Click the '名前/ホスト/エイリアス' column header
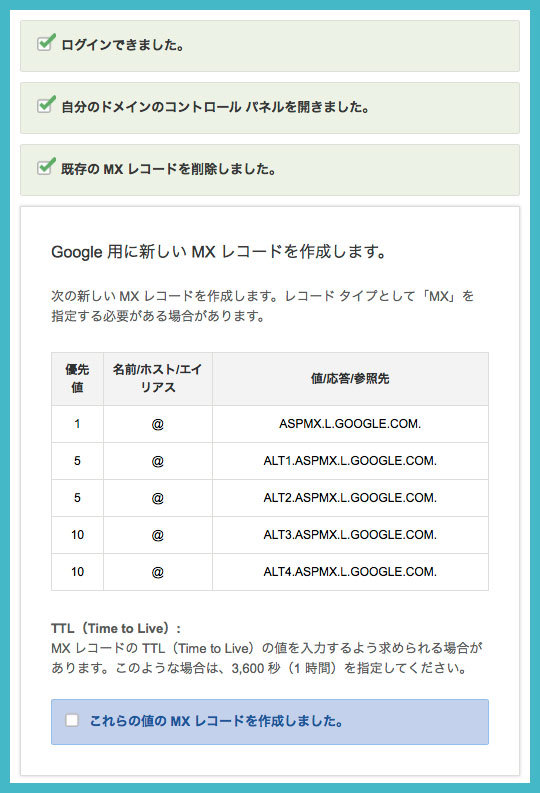The image size is (540, 793). pyautogui.click(x=158, y=379)
